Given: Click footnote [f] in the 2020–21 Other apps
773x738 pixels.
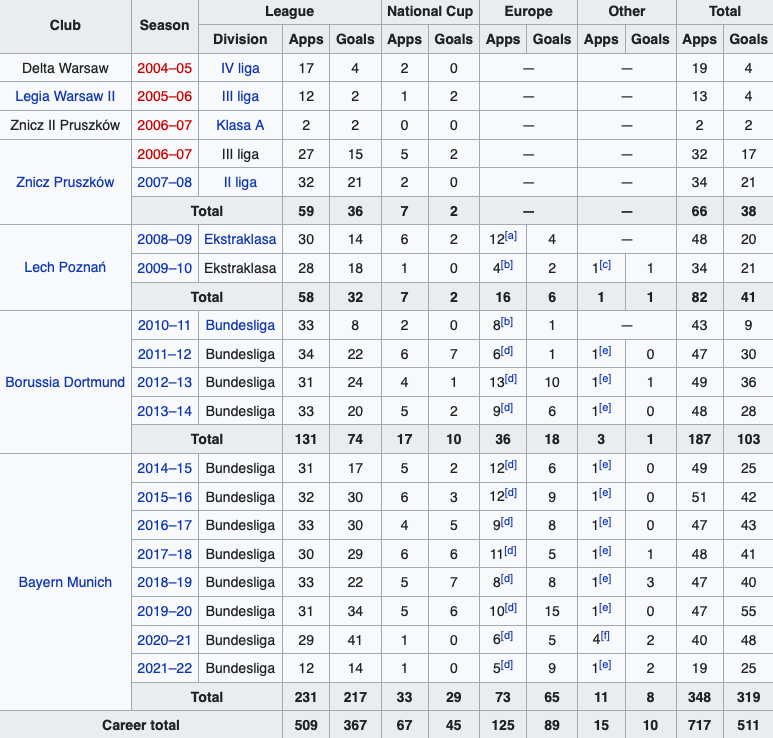Looking at the screenshot, I should coord(605,636).
